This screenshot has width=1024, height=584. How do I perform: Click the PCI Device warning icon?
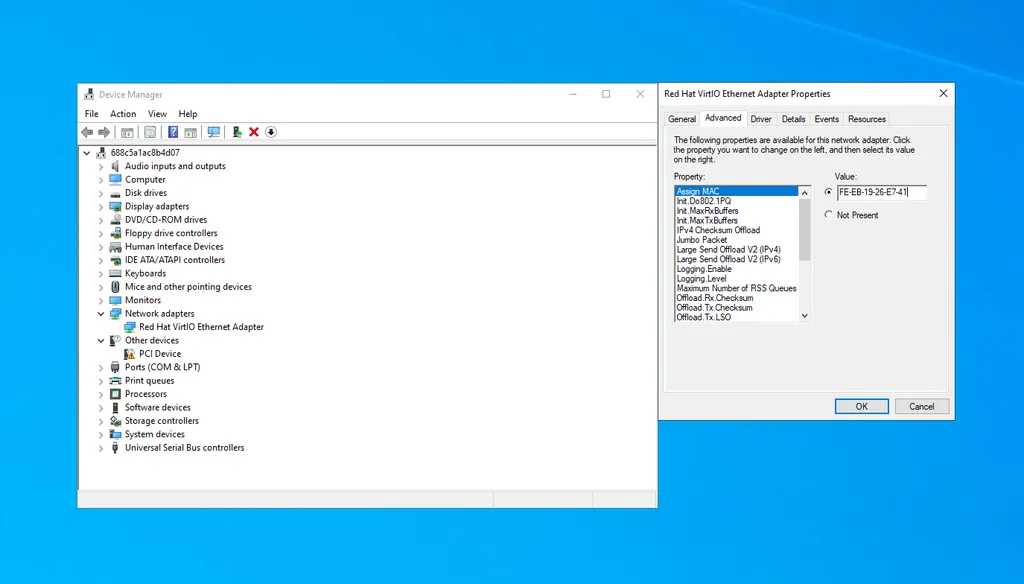coord(129,353)
